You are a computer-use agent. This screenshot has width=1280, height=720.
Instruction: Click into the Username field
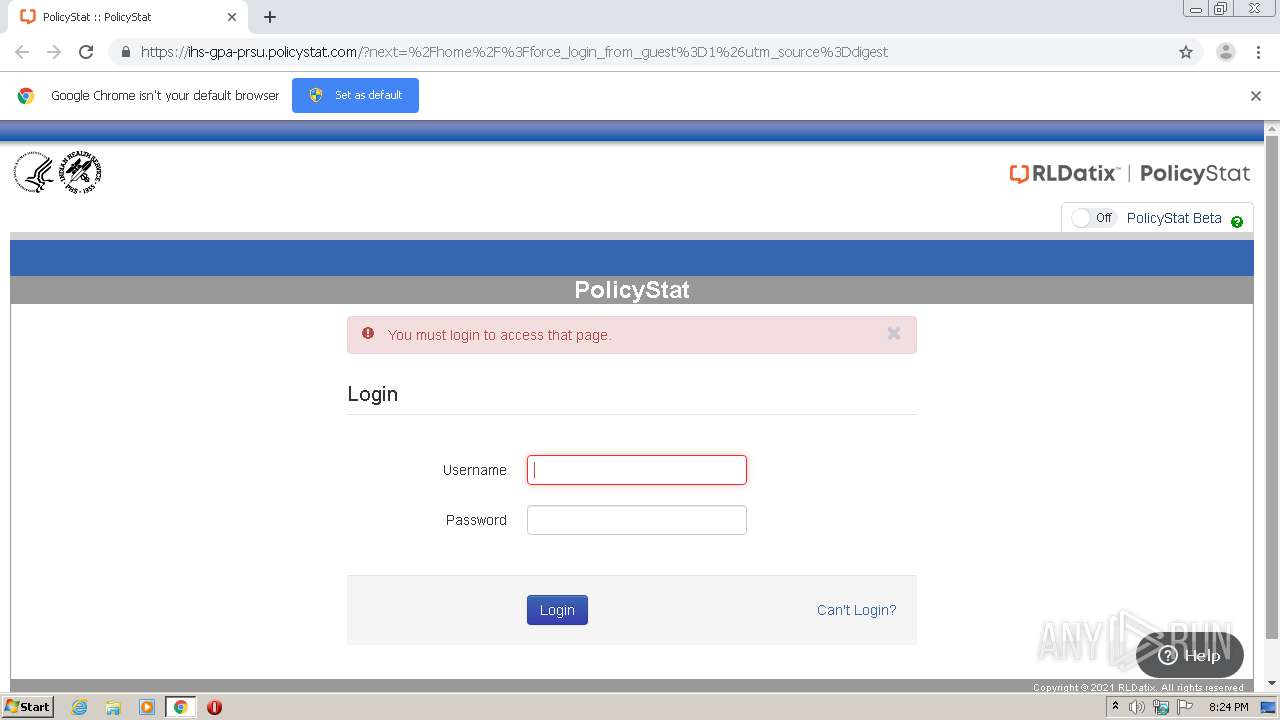pyautogui.click(x=637, y=470)
